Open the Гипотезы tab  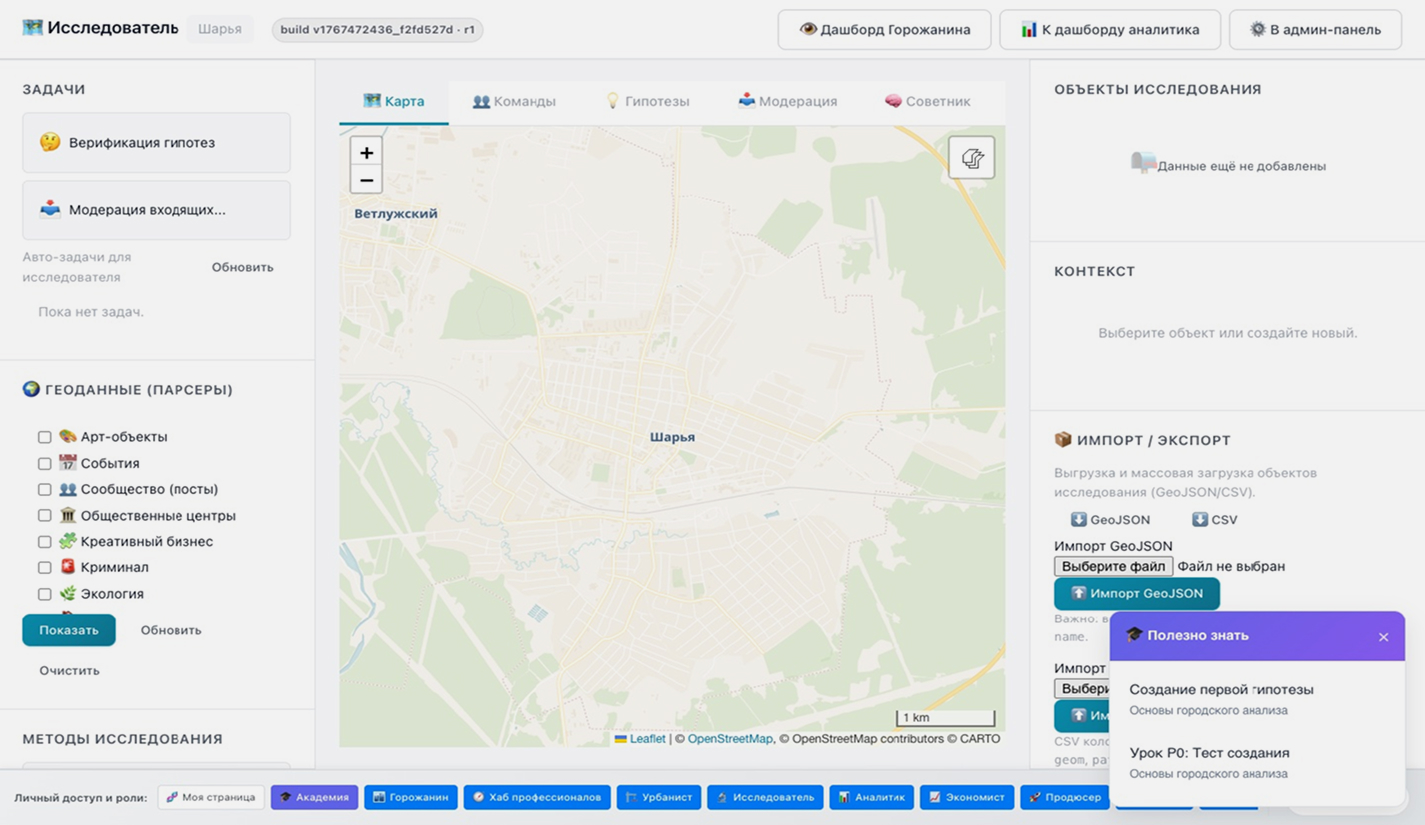(x=647, y=101)
